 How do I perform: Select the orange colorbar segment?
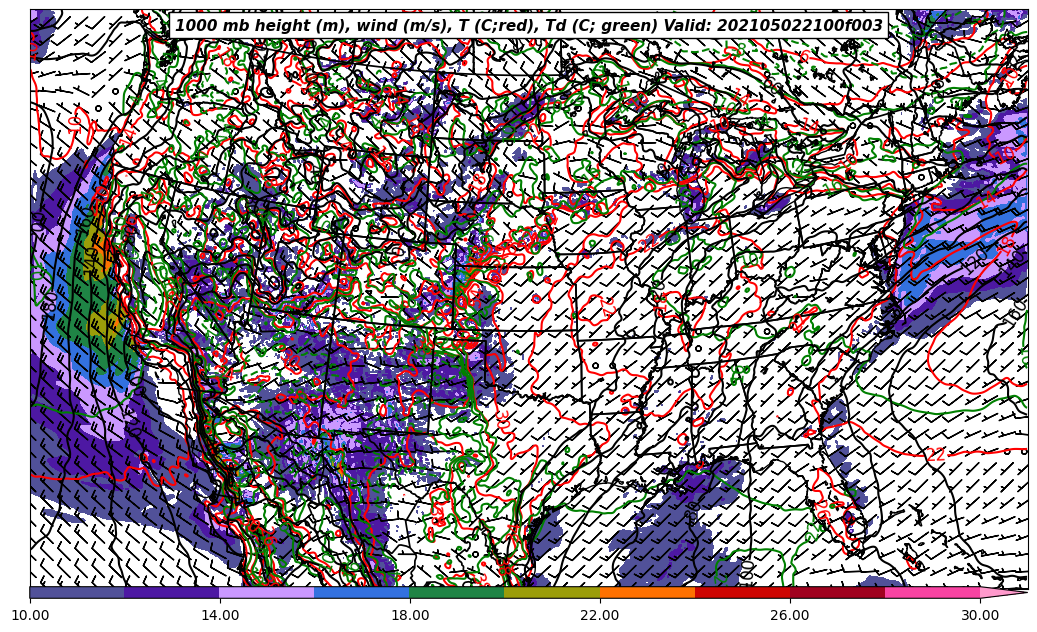(647, 593)
